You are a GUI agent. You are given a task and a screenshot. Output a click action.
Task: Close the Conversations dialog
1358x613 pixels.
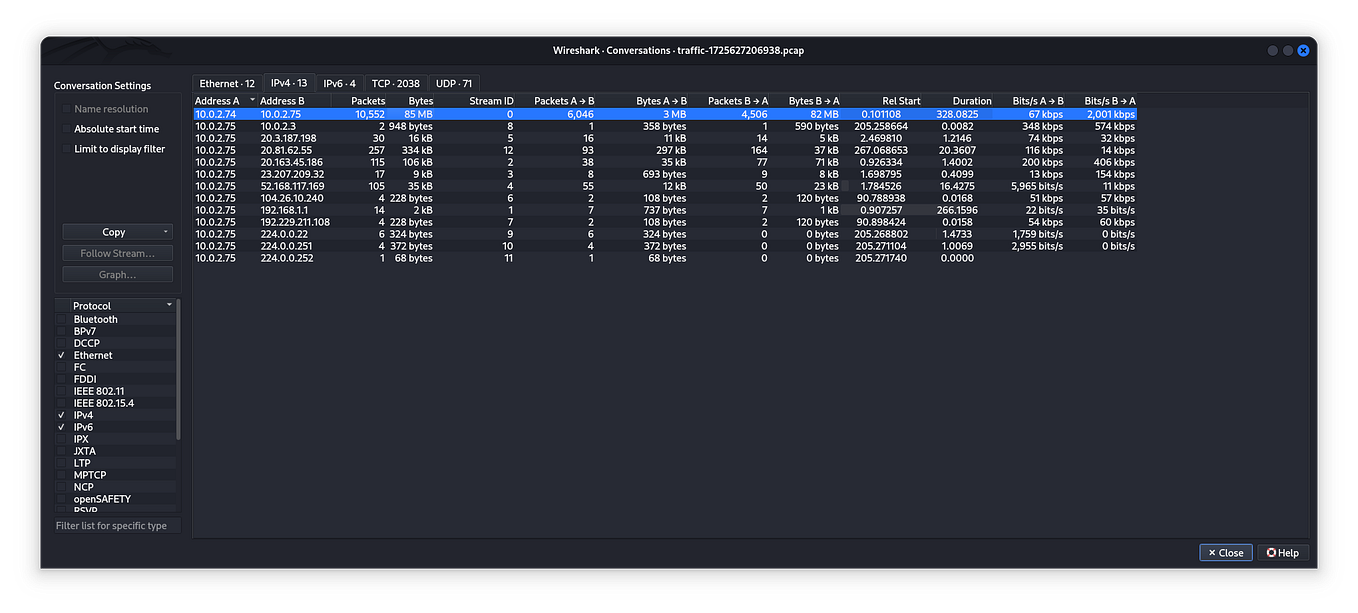(x=1225, y=552)
